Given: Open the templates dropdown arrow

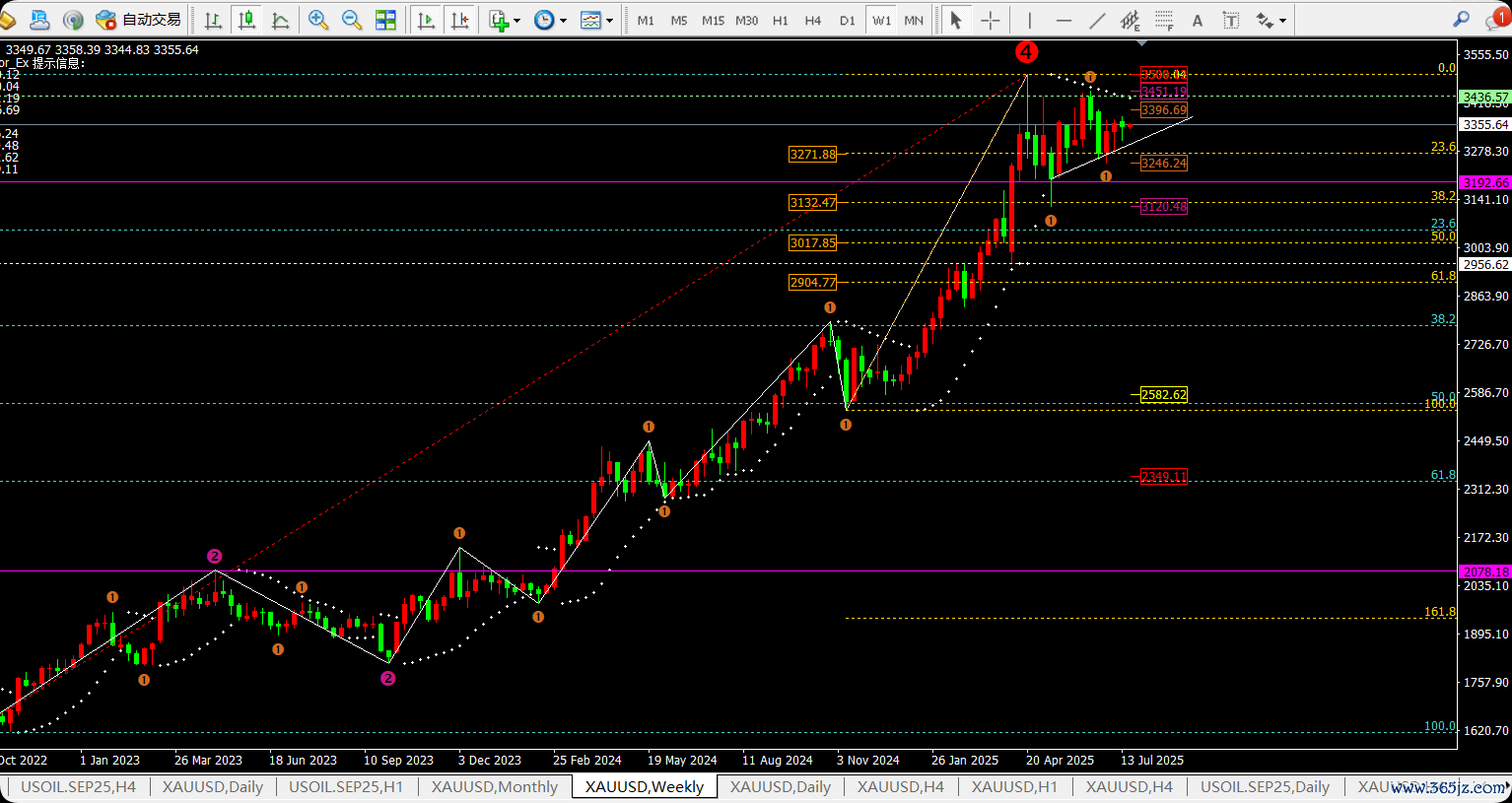Looking at the screenshot, I should (610, 21).
